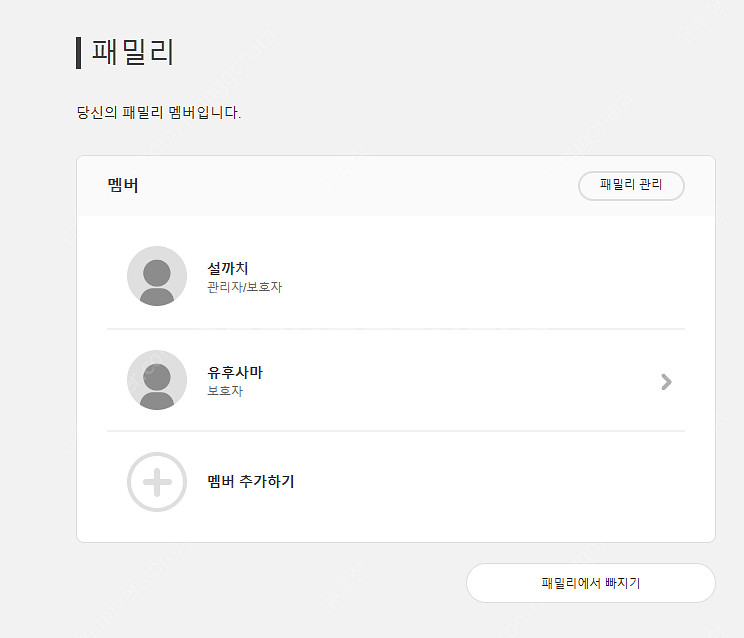744x638 pixels.
Task: Click the 당신의 패밀리 멤버입니다 description text
Action: [x=159, y=112]
